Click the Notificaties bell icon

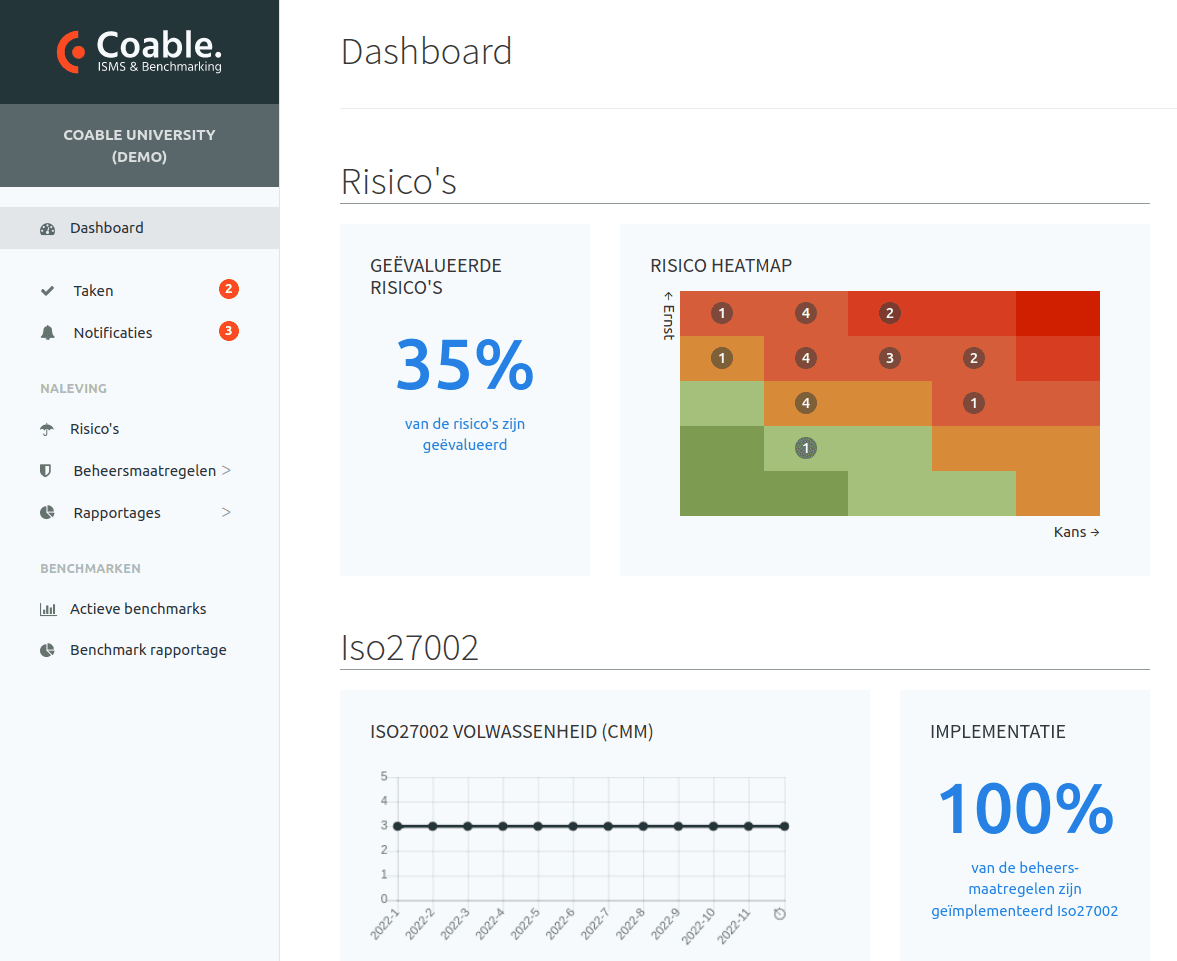point(47,333)
